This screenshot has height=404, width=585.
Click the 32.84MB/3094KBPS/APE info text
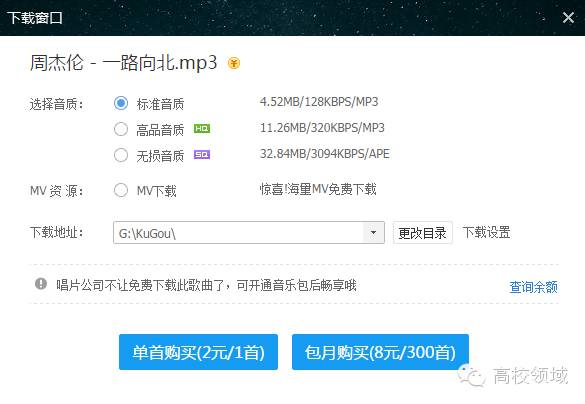point(325,154)
